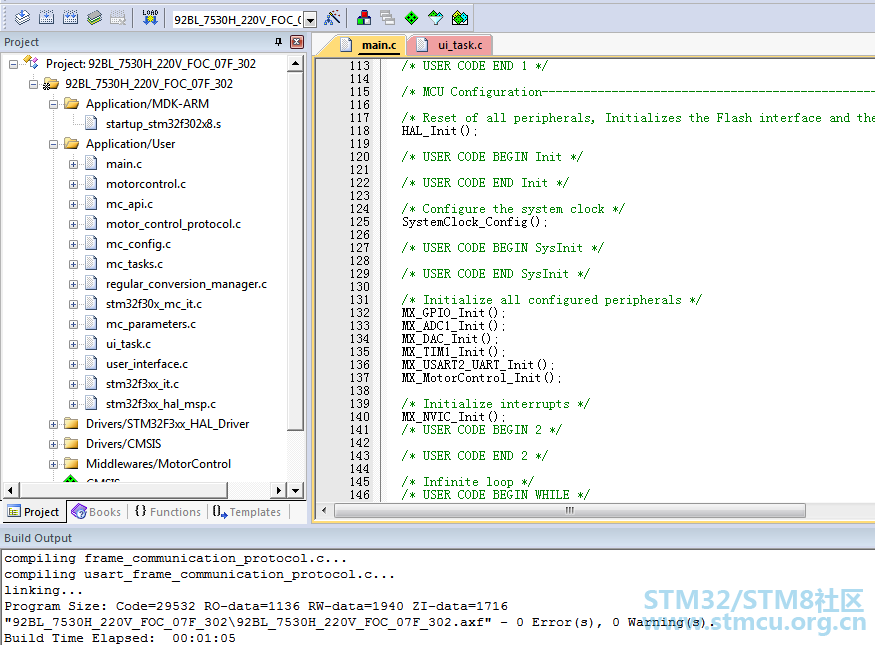
Task: Expand the Drivers/CMSIS folder
Action: pos(53,445)
